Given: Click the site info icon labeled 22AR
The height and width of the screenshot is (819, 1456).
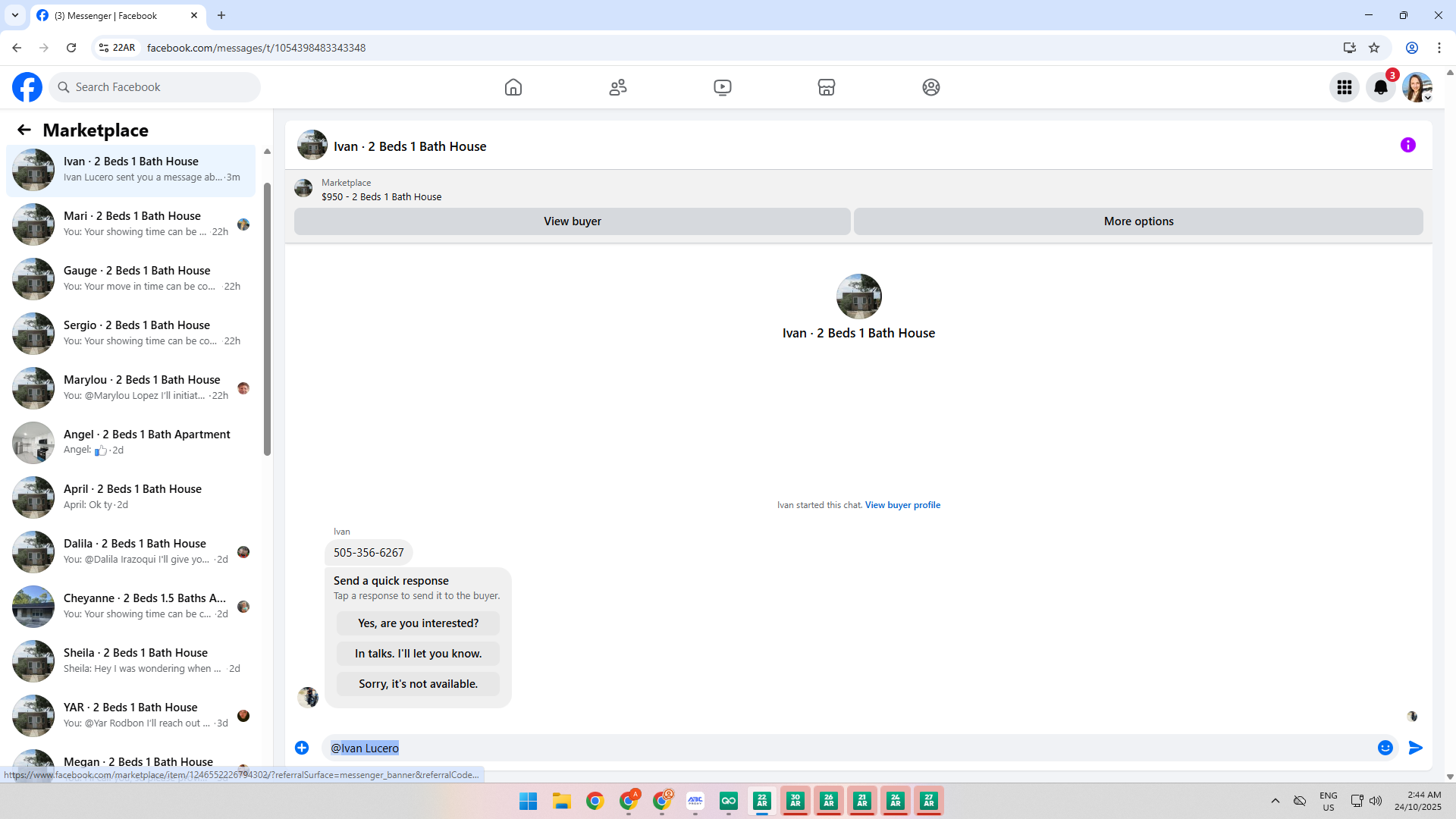Looking at the screenshot, I should point(117,48).
